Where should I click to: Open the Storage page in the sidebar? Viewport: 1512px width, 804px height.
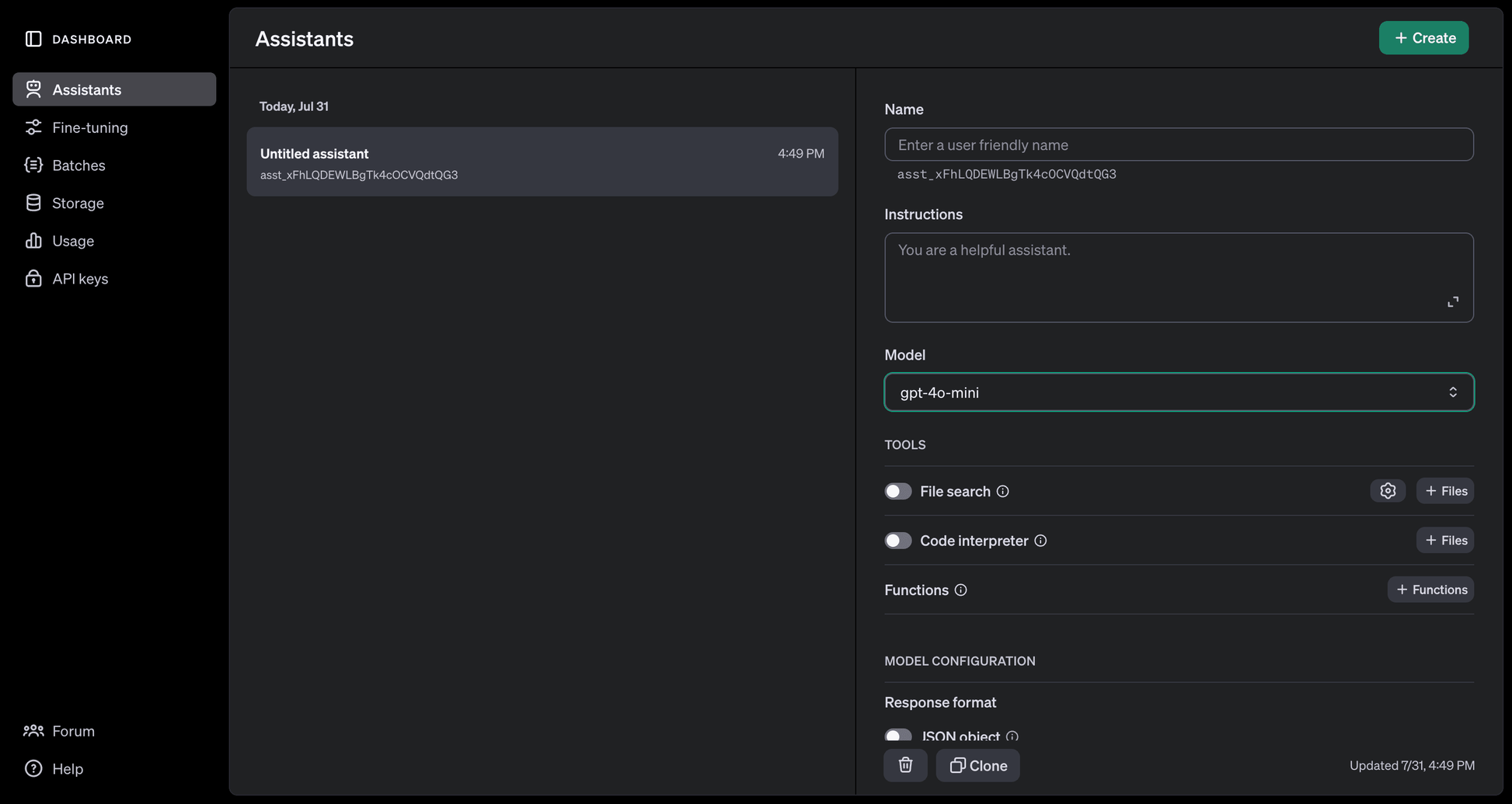coord(78,203)
